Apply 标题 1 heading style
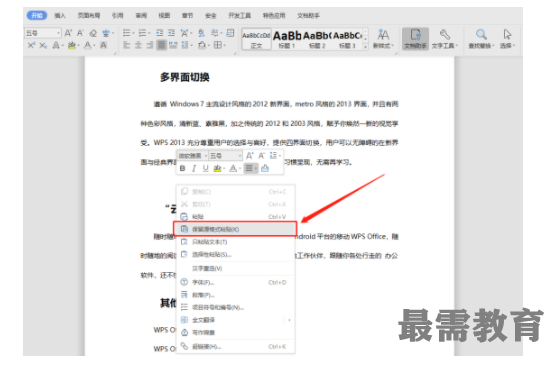 click(287, 39)
